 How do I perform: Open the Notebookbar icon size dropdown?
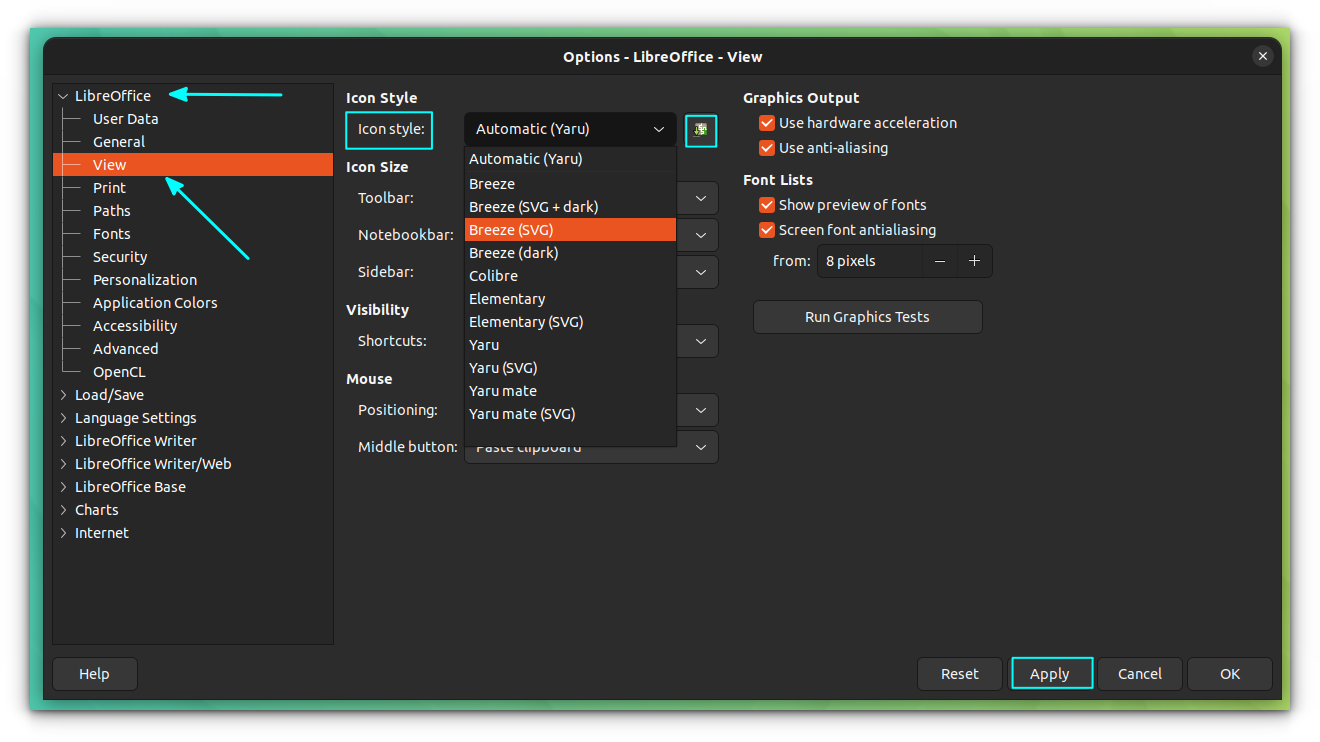[700, 235]
